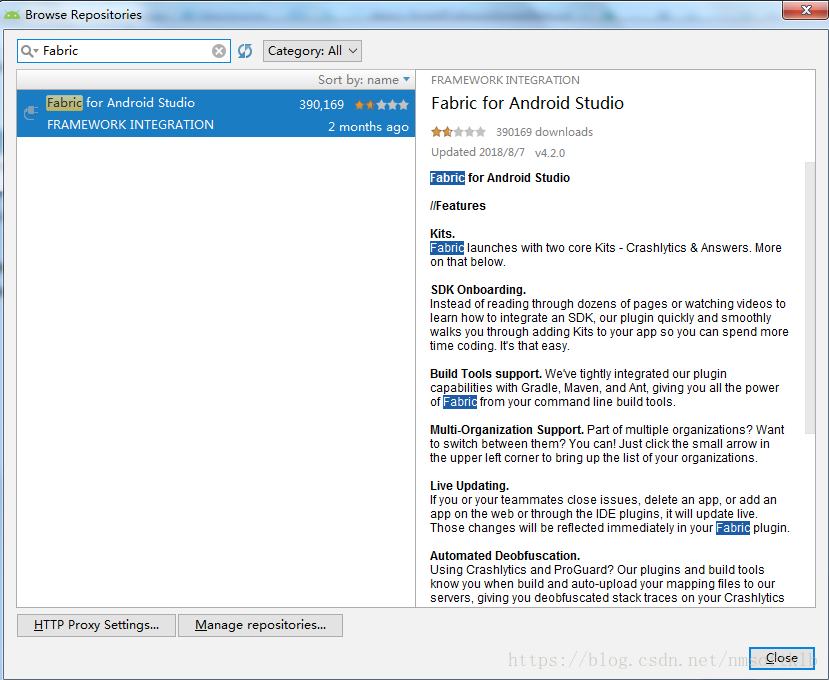
Task: Click the 'Build Tools support.' heading text
Action: tap(486, 374)
